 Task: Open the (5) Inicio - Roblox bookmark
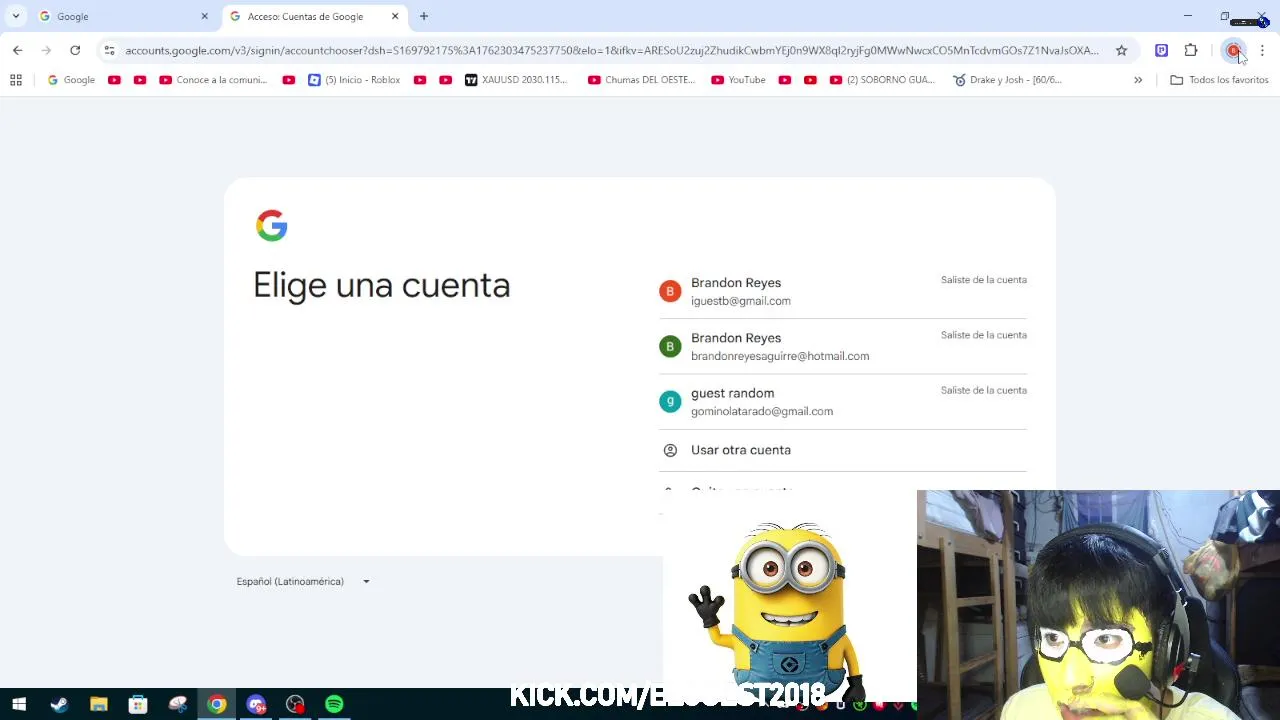tap(354, 80)
